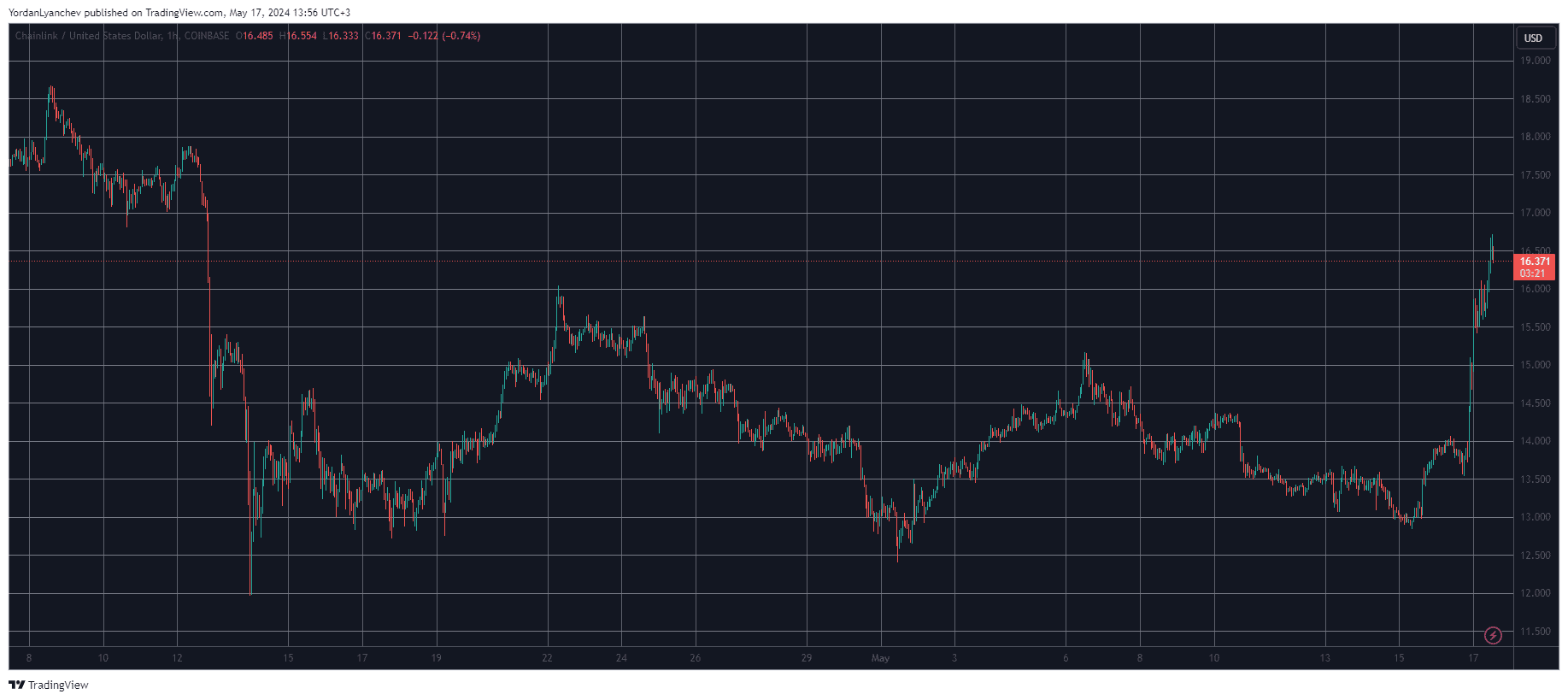This screenshot has width=1568, height=700.
Task: Click the date 13 on the time axis
Action: point(1324,658)
